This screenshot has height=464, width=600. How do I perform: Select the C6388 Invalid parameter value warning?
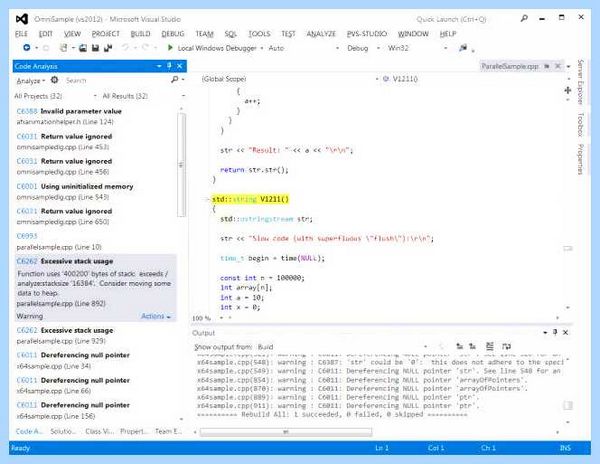96,116
